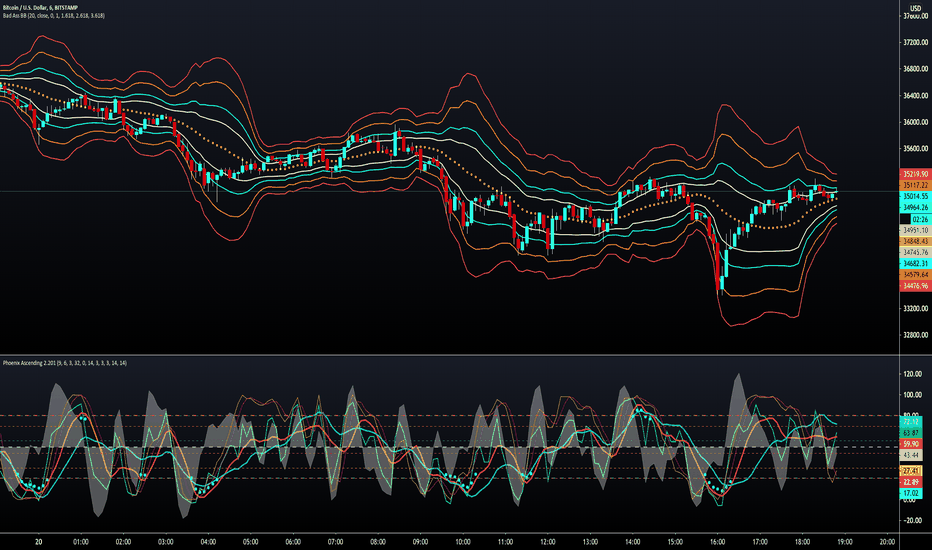
Task: Click the 10:00 time axis label
Action: pos(463,542)
